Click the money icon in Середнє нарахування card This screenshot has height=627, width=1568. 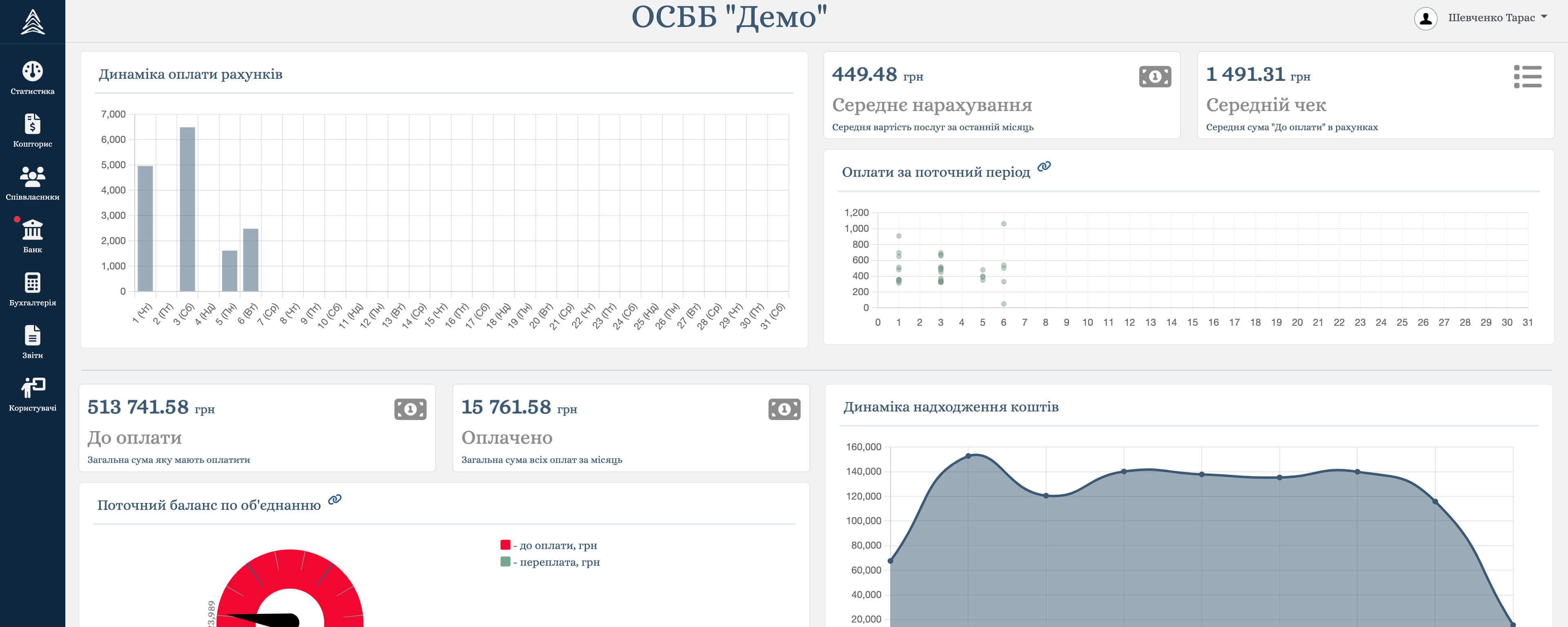click(x=1155, y=77)
